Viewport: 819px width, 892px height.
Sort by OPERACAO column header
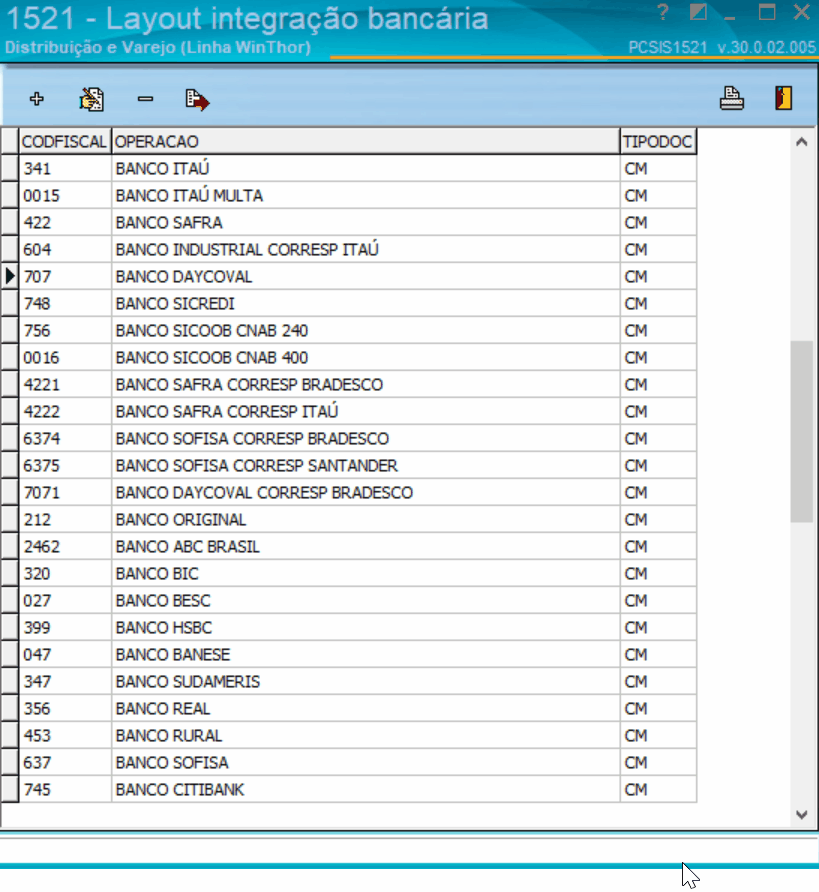tap(366, 141)
